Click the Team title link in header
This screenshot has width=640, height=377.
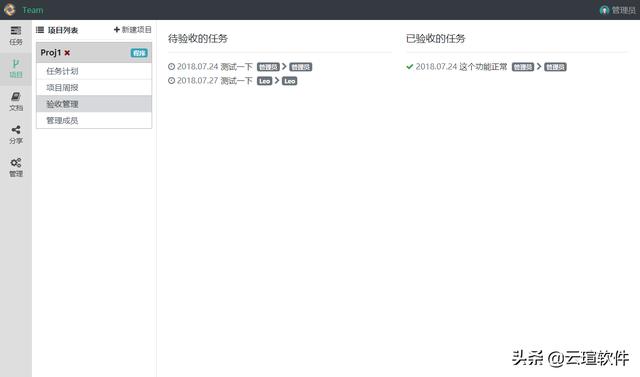coord(33,10)
